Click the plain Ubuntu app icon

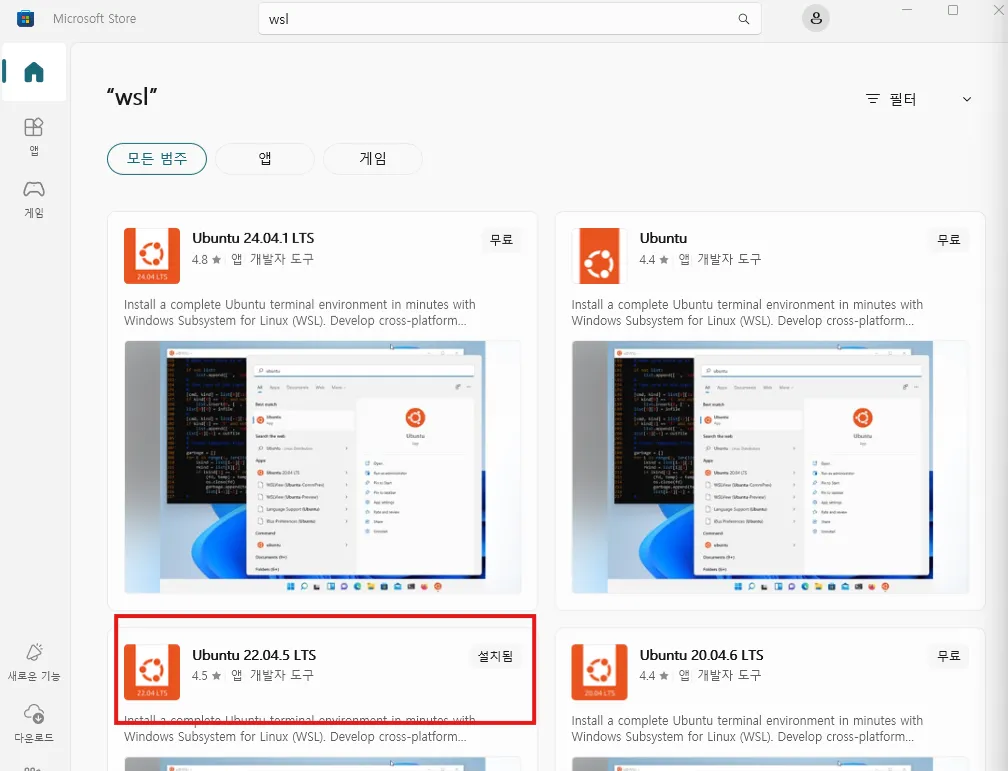tap(599, 255)
